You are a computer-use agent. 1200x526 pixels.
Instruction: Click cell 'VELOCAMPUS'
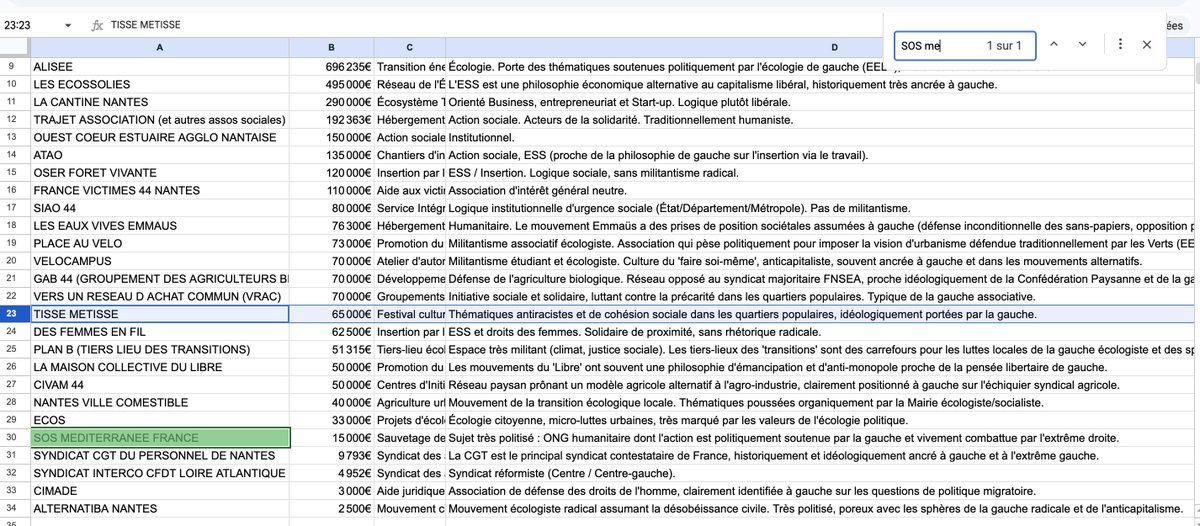[160, 261]
